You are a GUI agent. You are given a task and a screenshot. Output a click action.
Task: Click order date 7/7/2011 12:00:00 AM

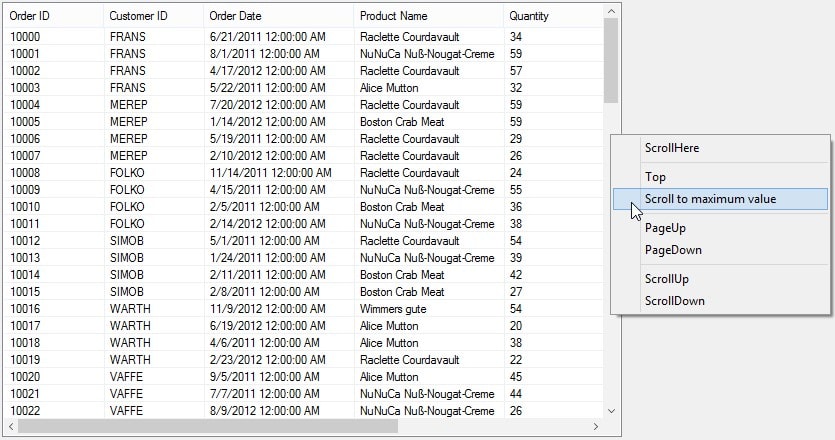[279, 394]
